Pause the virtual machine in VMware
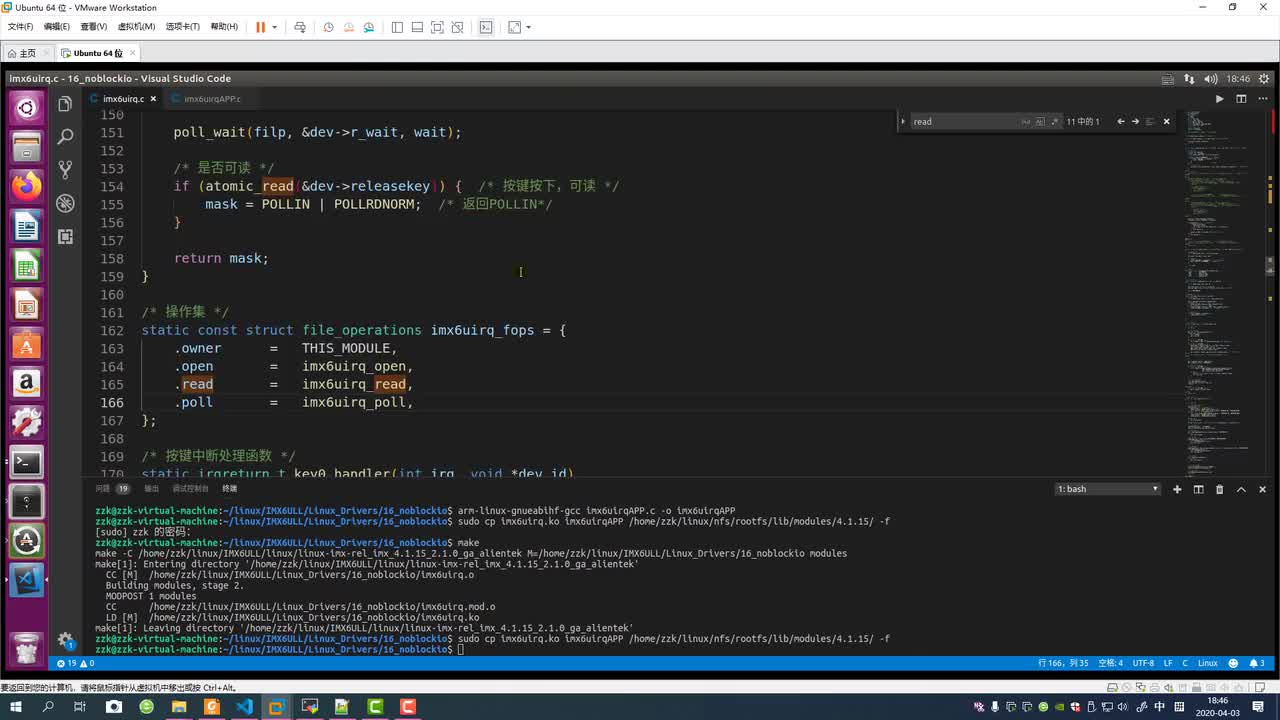Viewport: 1280px width, 720px height. (260, 27)
